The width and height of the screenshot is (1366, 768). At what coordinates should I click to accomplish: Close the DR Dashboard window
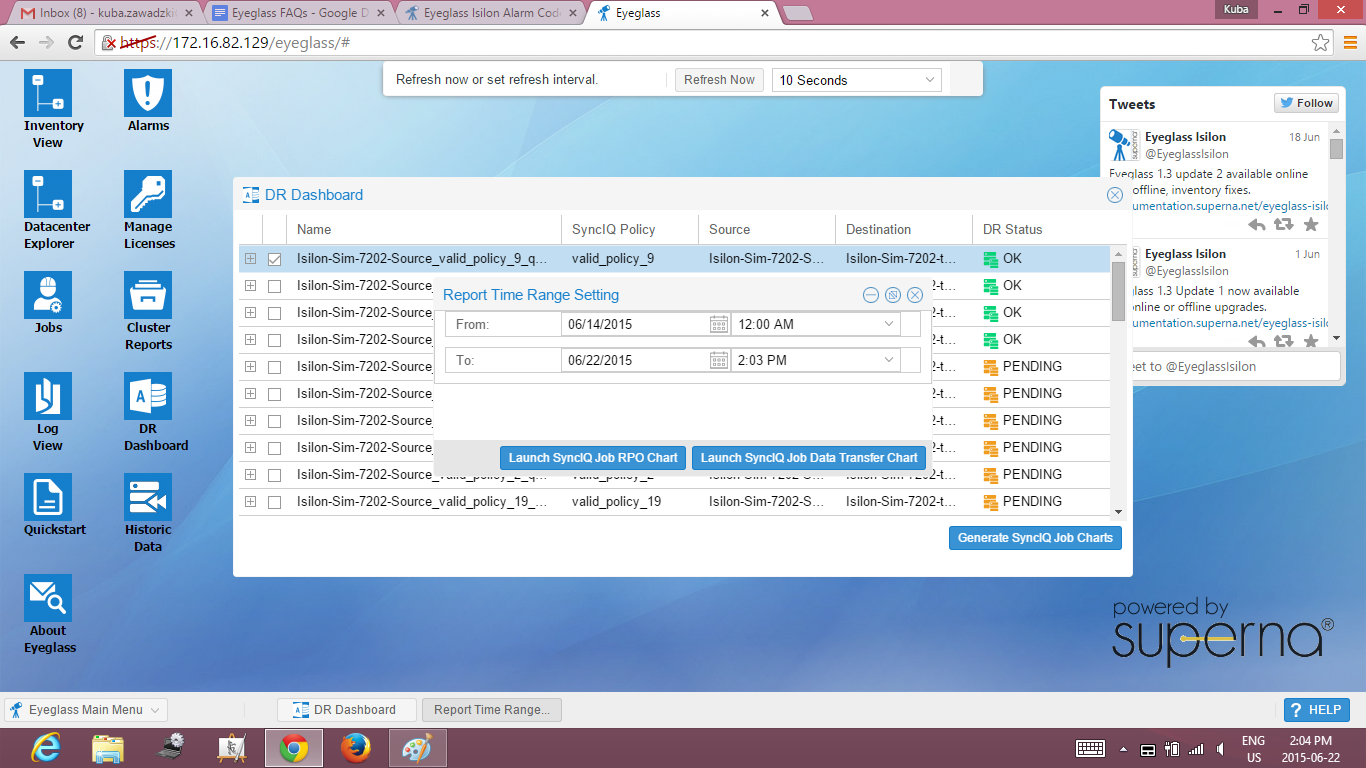pyautogui.click(x=1115, y=195)
